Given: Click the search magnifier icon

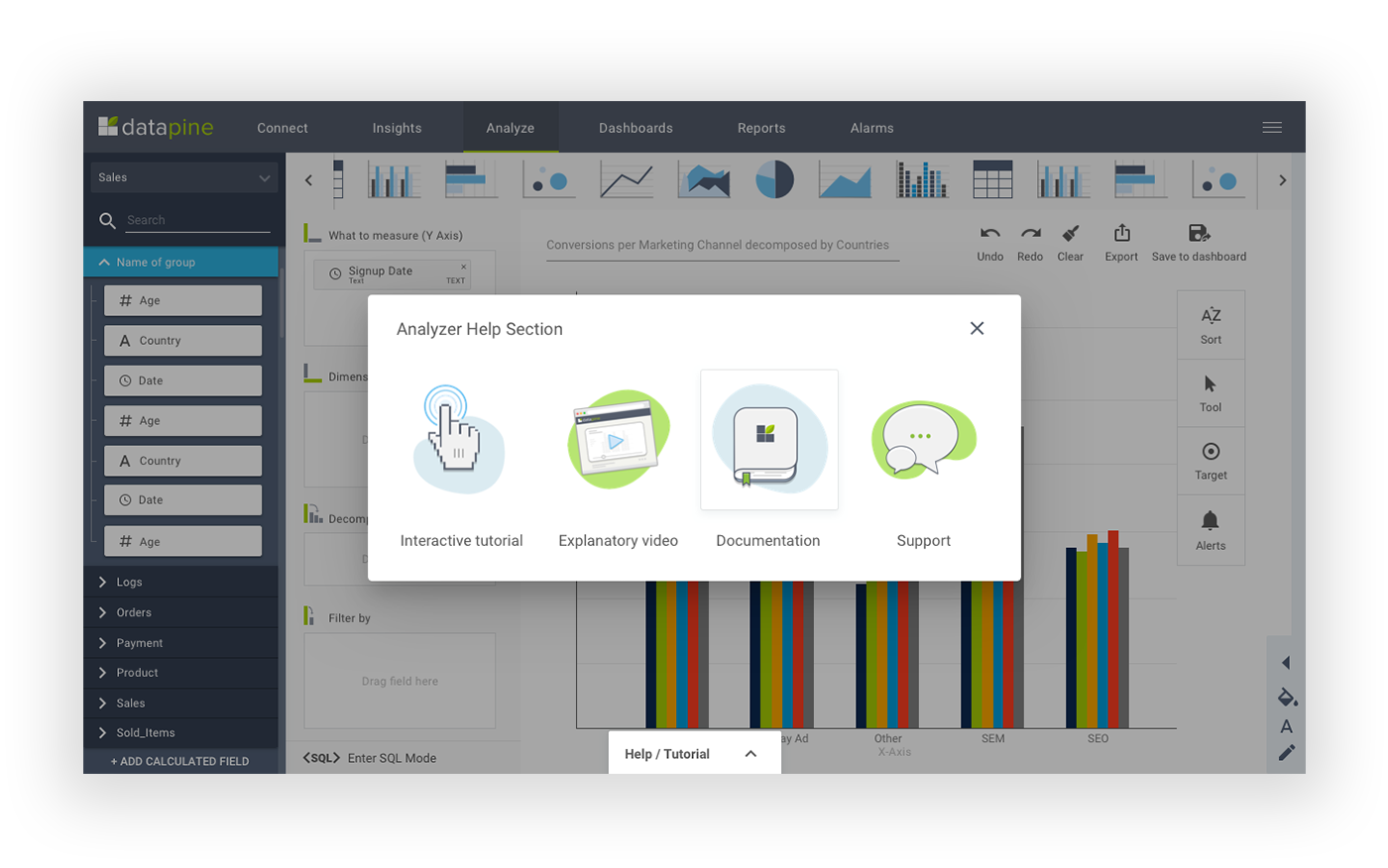Looking at the screenshot, I should tap(107, 220).
